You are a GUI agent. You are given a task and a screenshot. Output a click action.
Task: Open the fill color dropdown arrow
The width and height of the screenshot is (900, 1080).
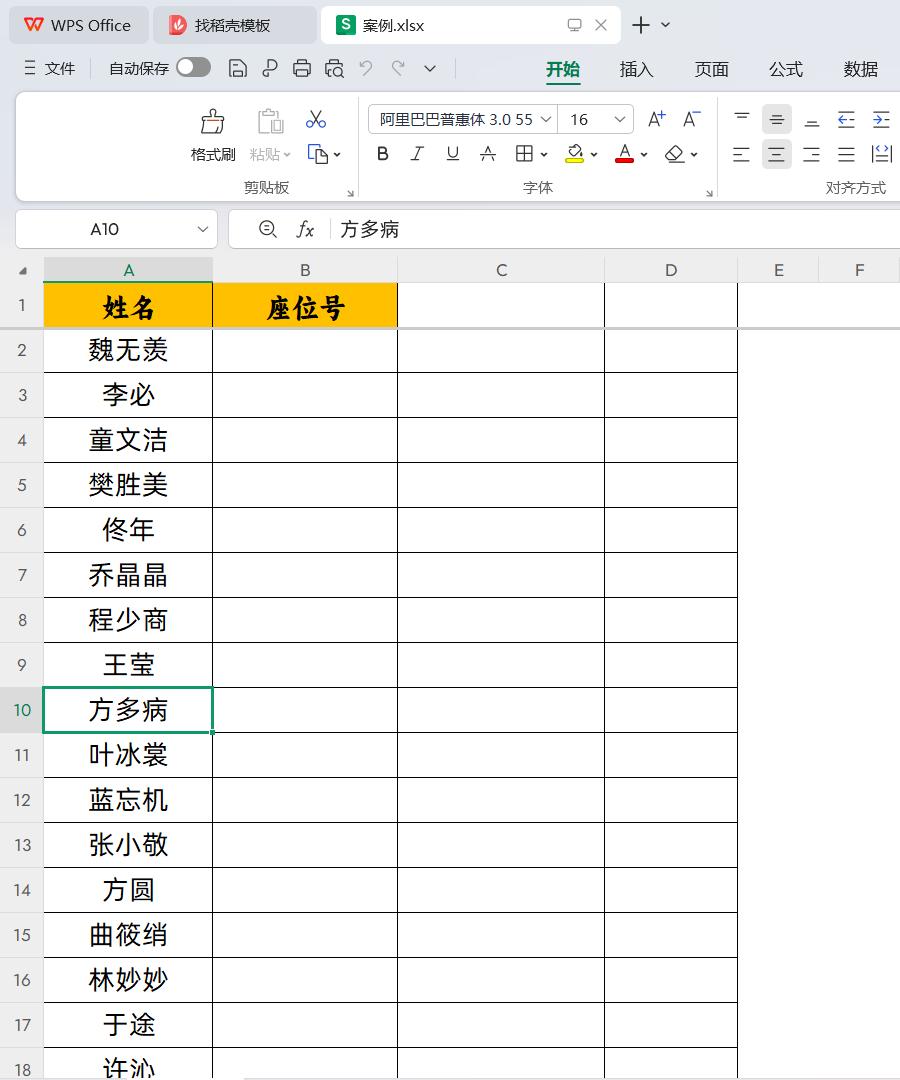[x=594, y=155]
